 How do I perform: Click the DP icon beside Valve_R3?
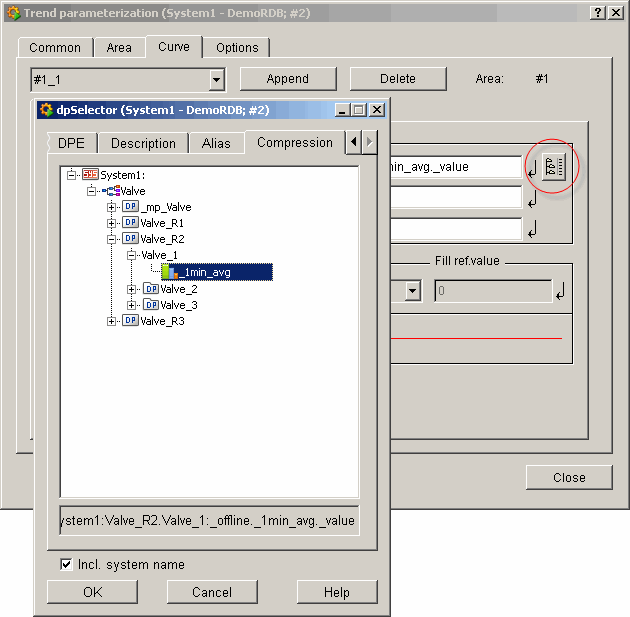click(x=131, y=321)
